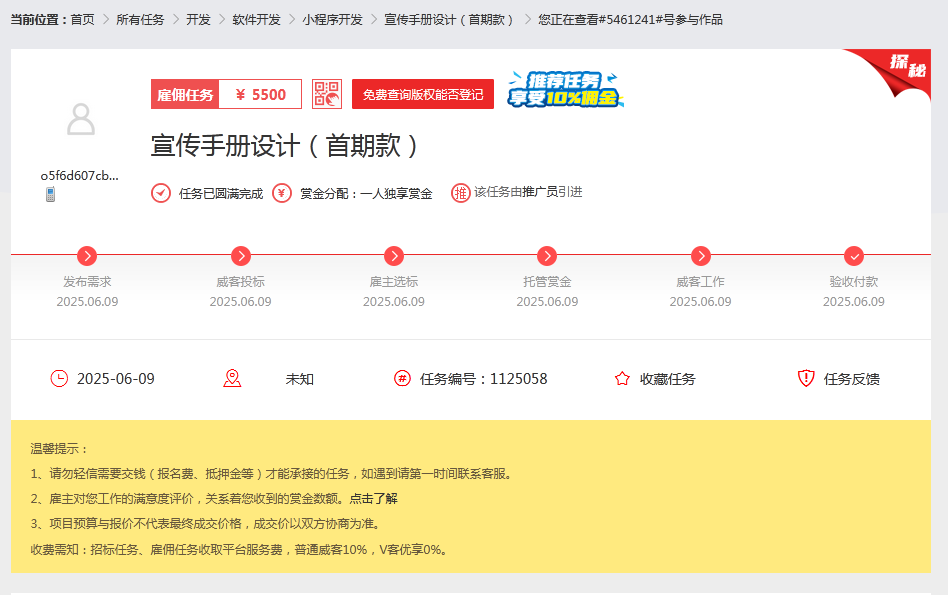Image resolution: width=948 pixels, height=595 pixels.
Task: Favorite the task via the 收藏任务 star
Action: click(x=621, y=378)
